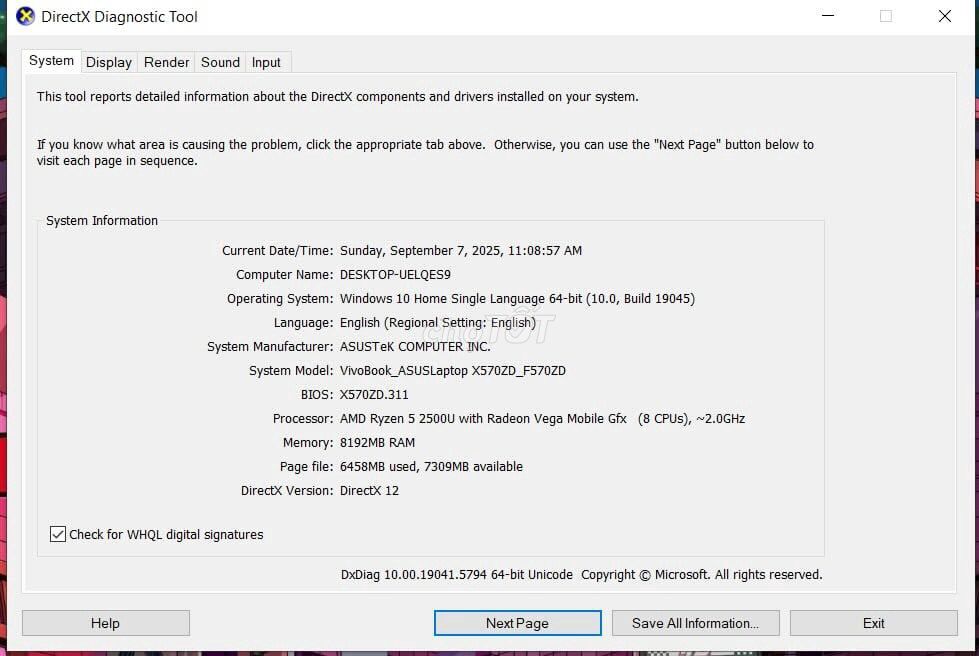
Task: Go to the Render tab
Action: 166,62
